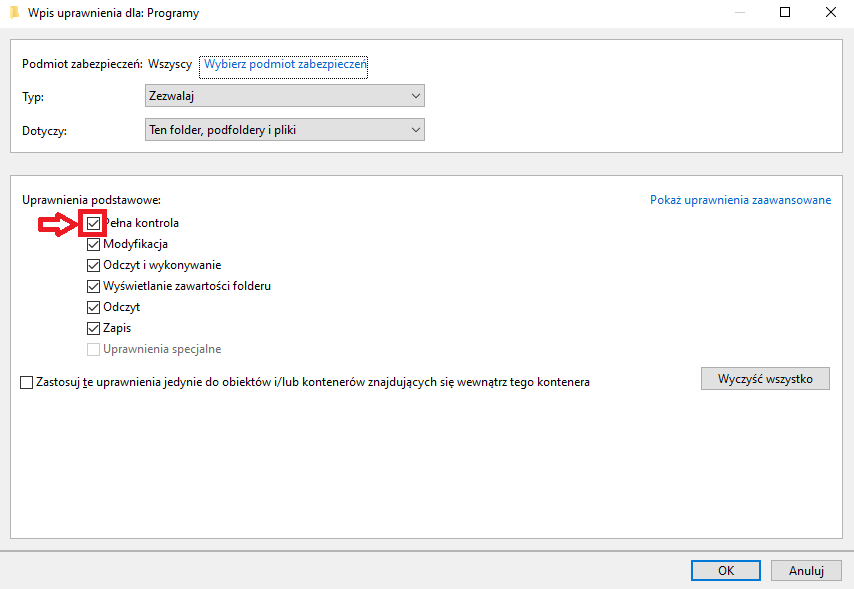
Task: Open Pokaż uprawnienia zaawansowane link
Action: click(x=740, y=200)
